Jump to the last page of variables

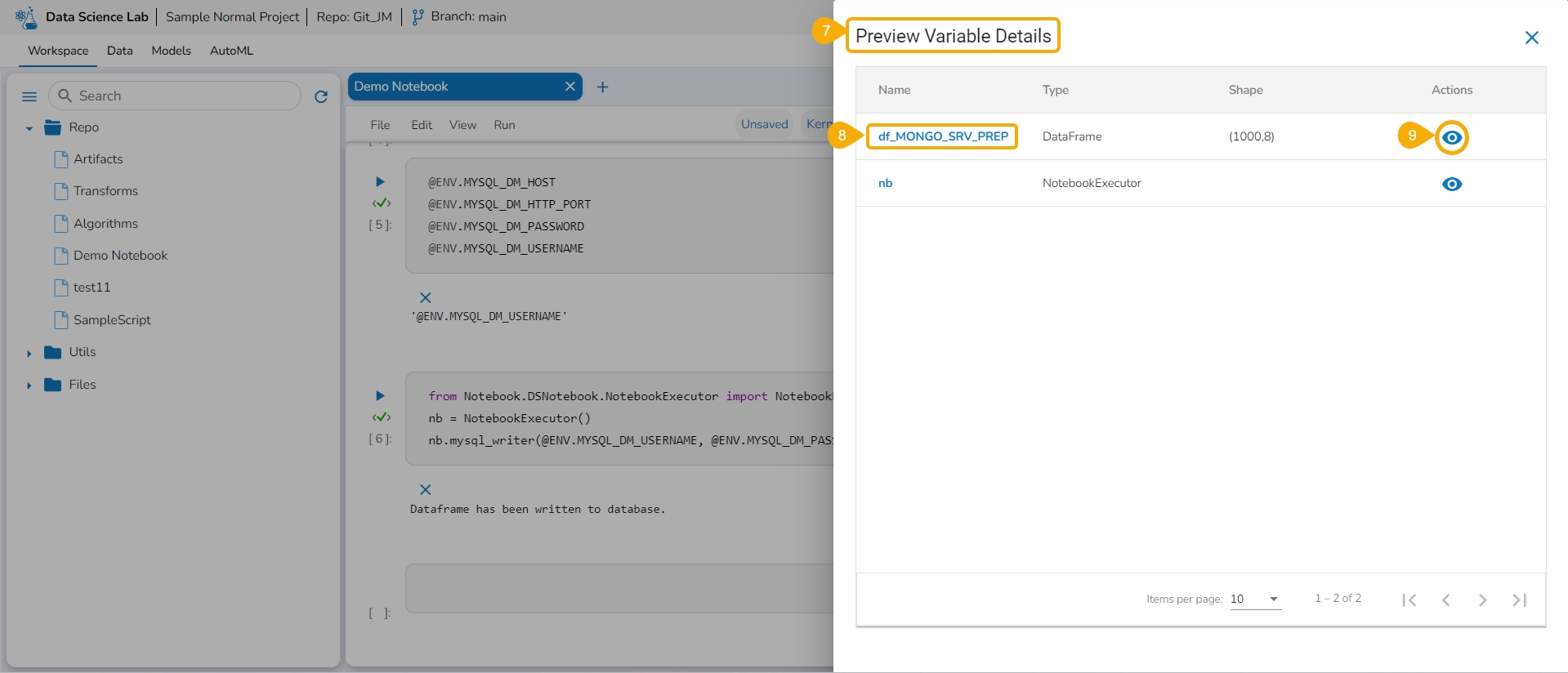(1519, 600)
